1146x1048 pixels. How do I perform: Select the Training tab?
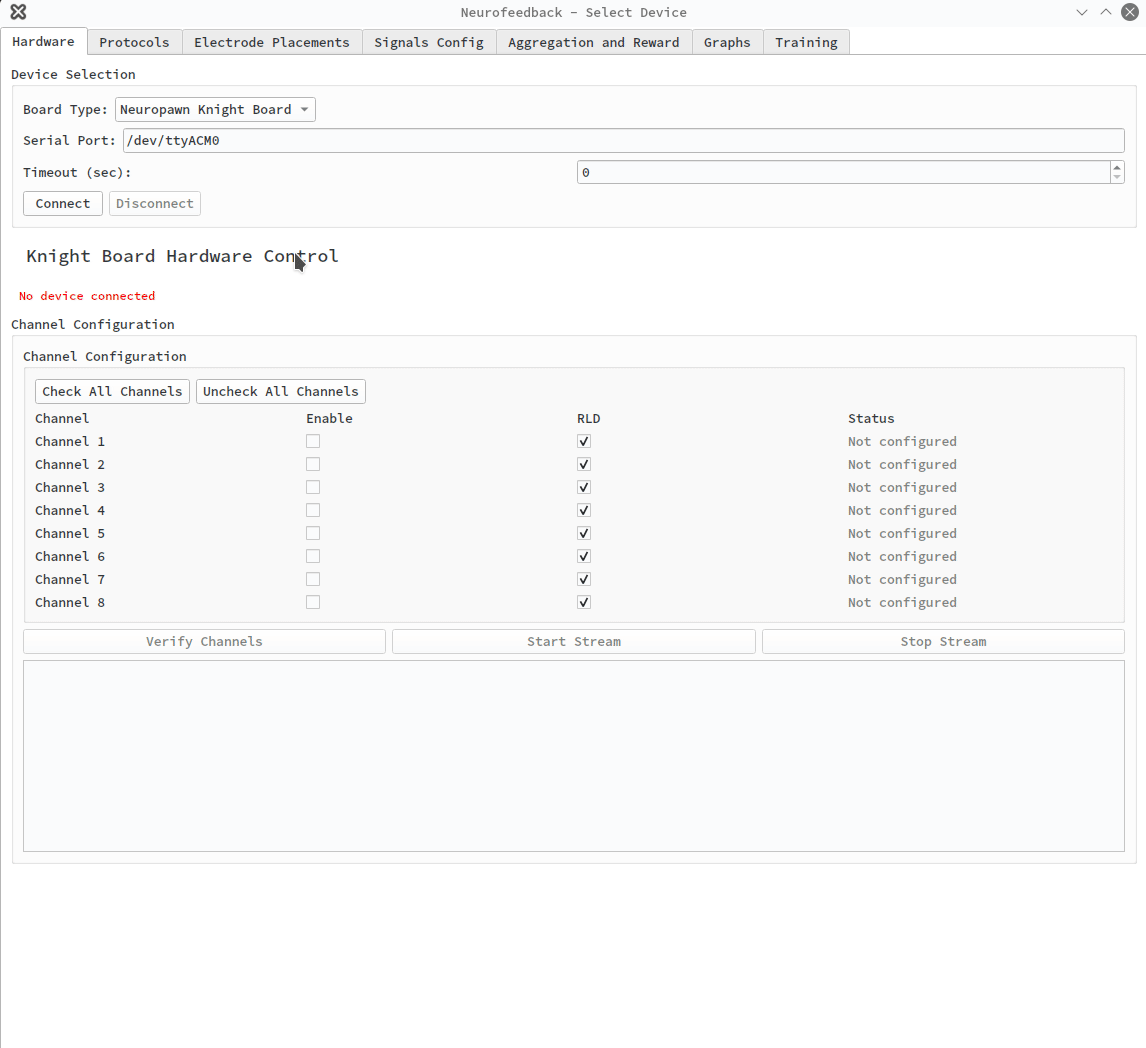pyautogui.click(x=806, y=42)
